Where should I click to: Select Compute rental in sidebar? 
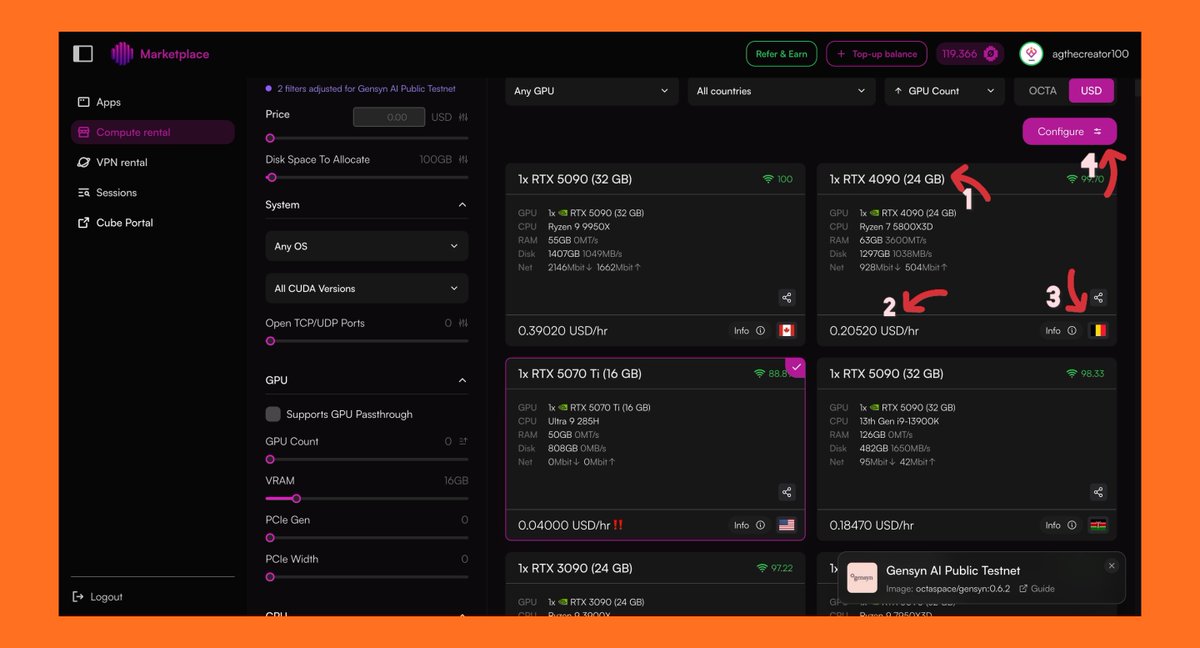152,132
